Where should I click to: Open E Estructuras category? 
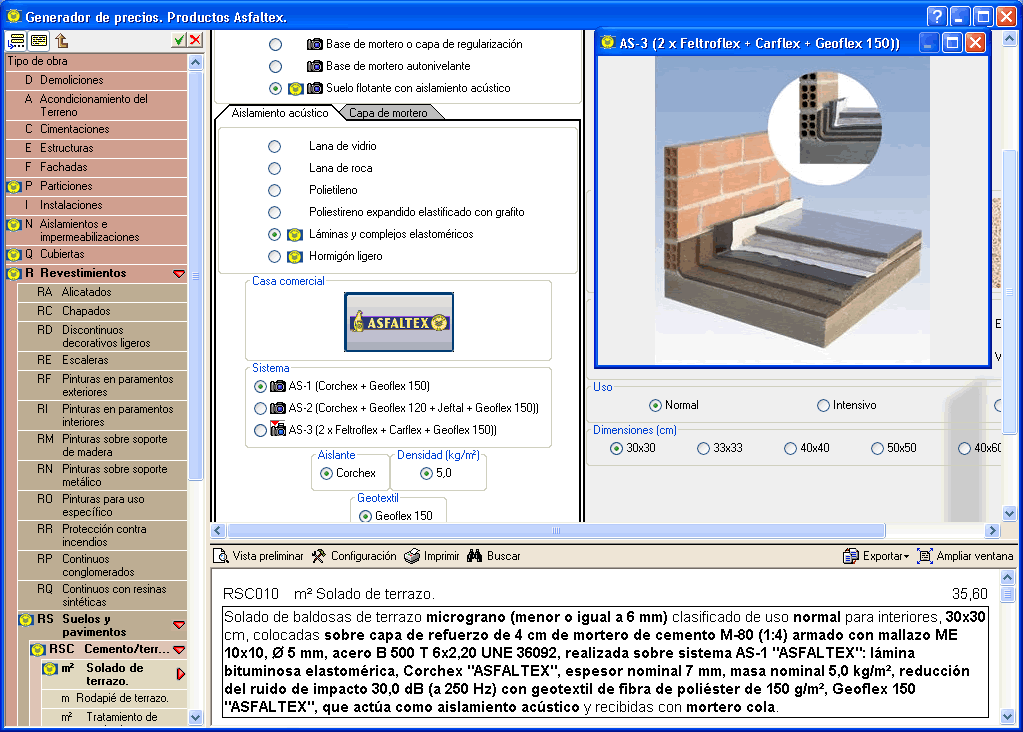97,148
